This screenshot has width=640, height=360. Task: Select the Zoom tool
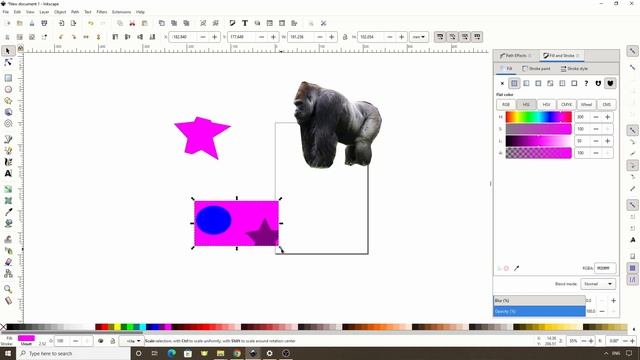pyautogui.click(x=8, y=289)
